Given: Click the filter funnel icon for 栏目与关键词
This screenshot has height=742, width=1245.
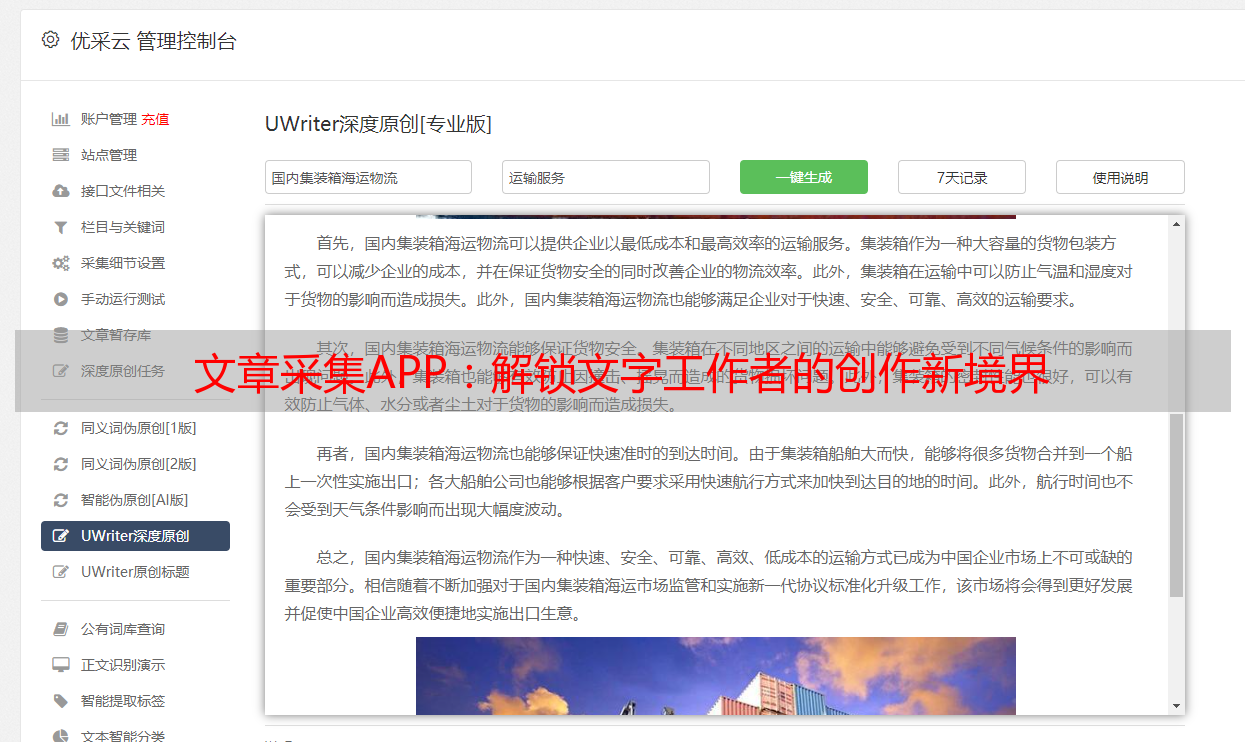Looking at the screenshot, I should (61, 227).
